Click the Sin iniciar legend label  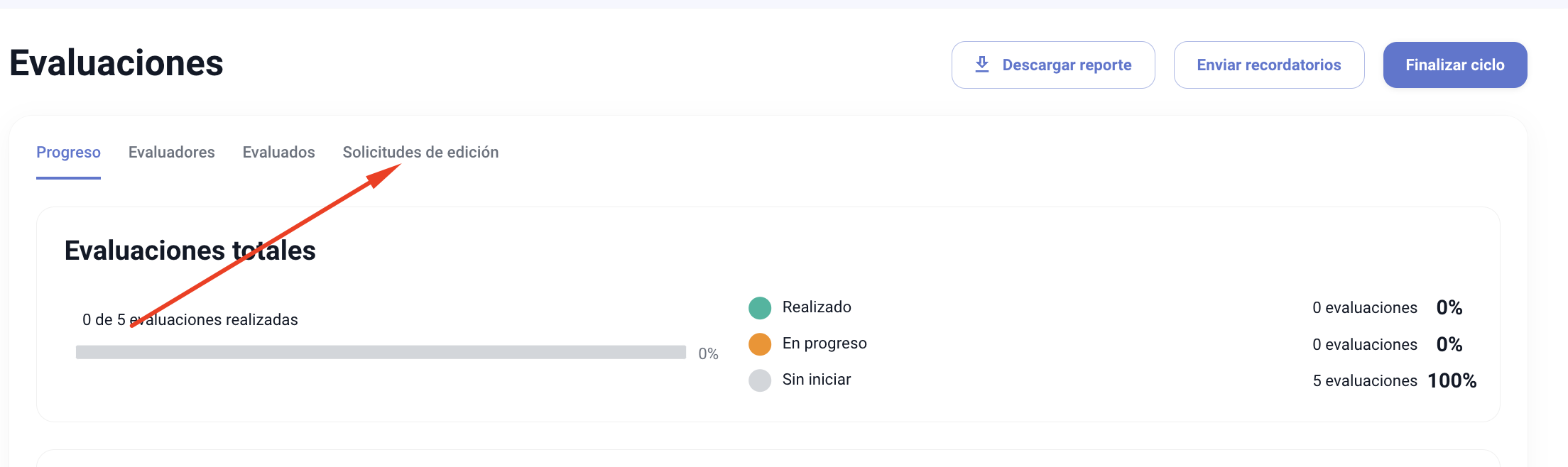pos(817,380)
